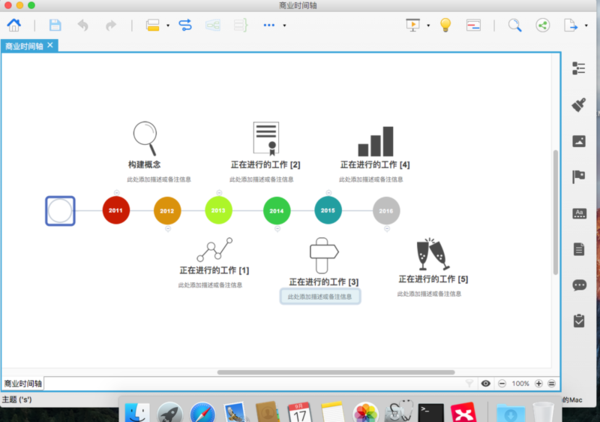Image resolution: width=600 pixels, height=422 pixels.
Task: Open Terminal from the Dock
Action: [431, 413]
